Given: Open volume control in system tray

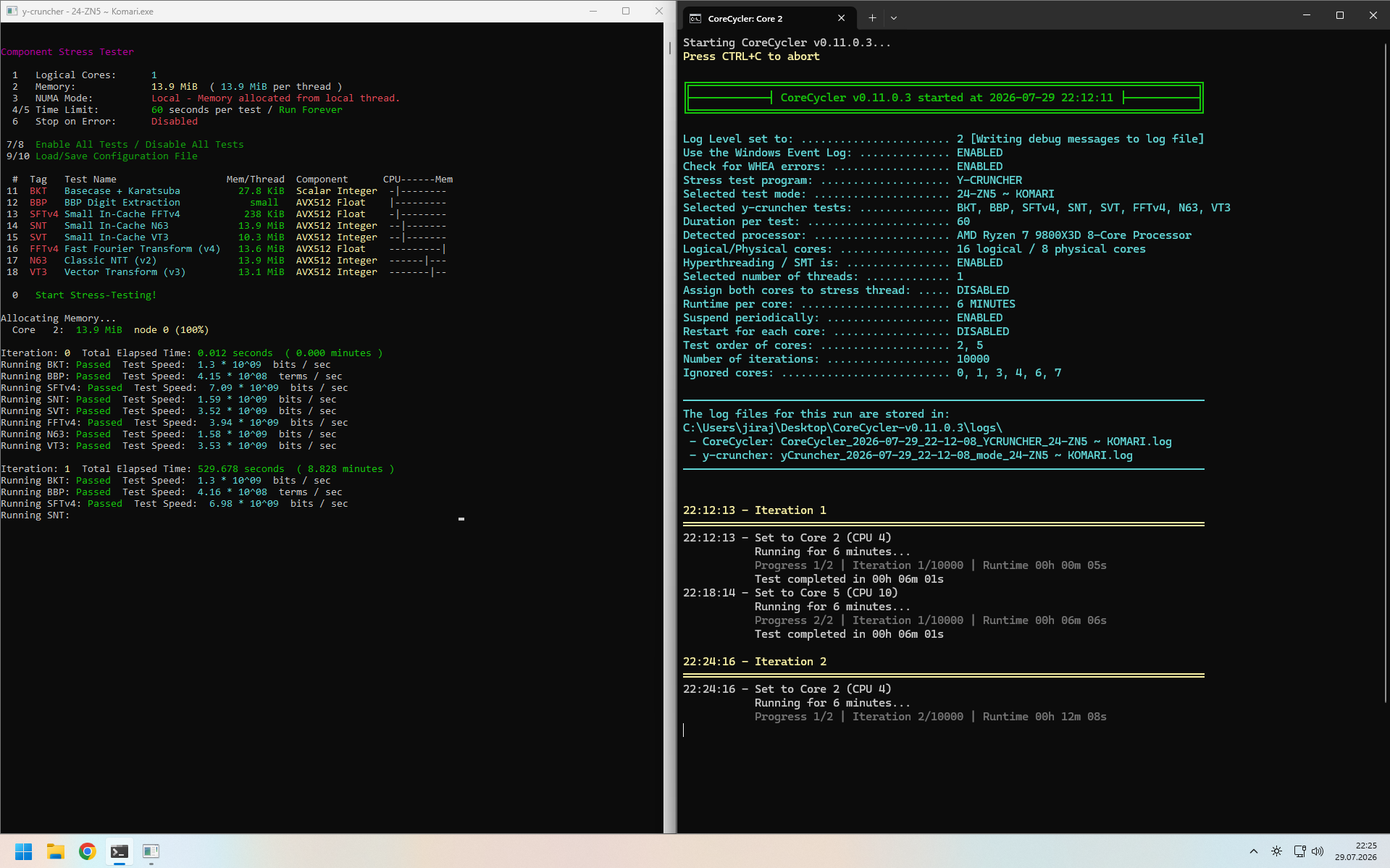Looking at the screenshot, I should [1318, 851].
